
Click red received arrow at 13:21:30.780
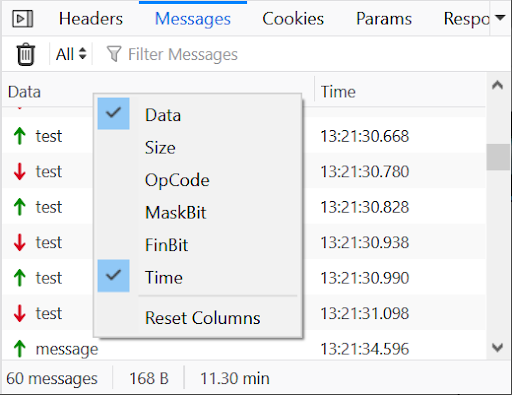pos(20,172)
